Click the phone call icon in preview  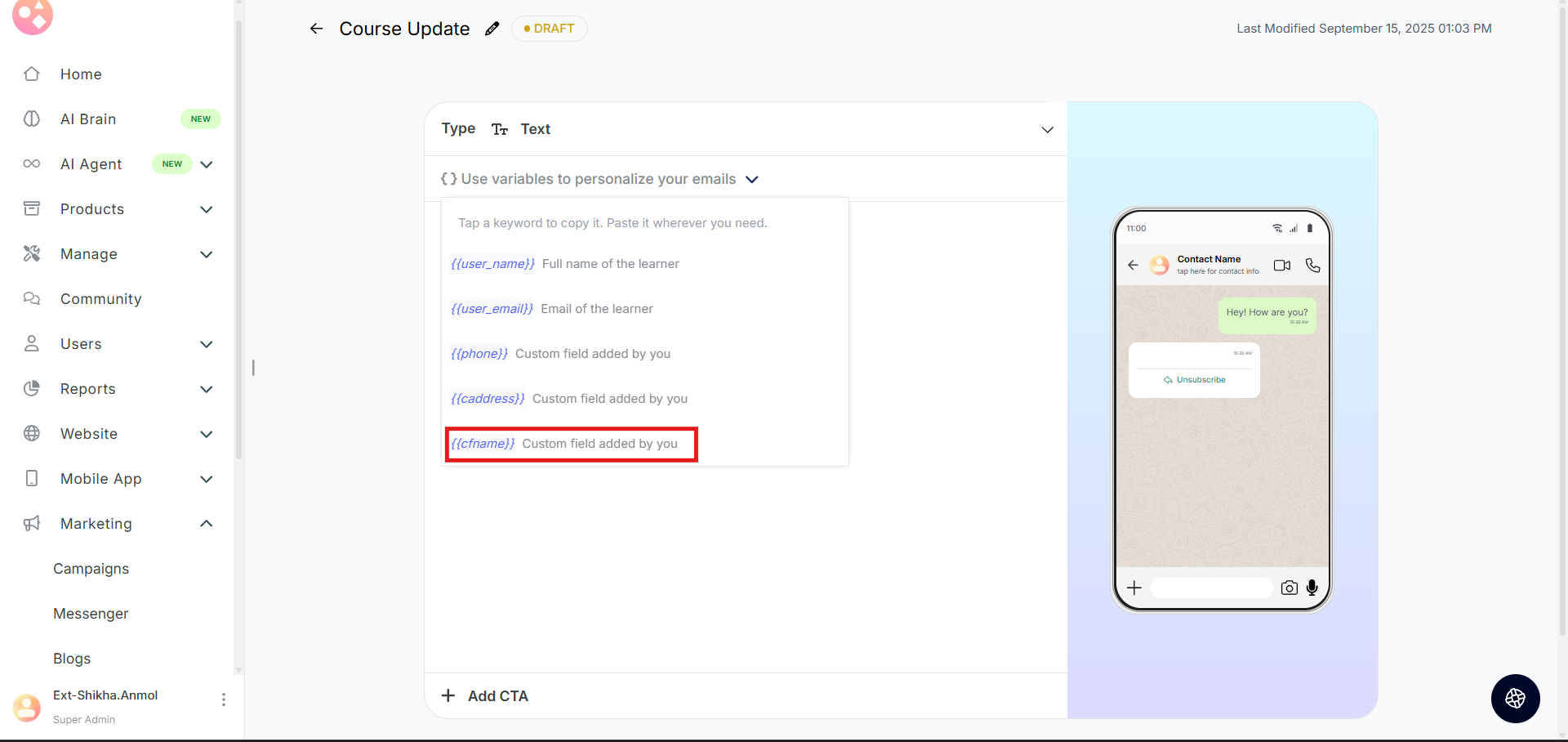coord(1312,266)
